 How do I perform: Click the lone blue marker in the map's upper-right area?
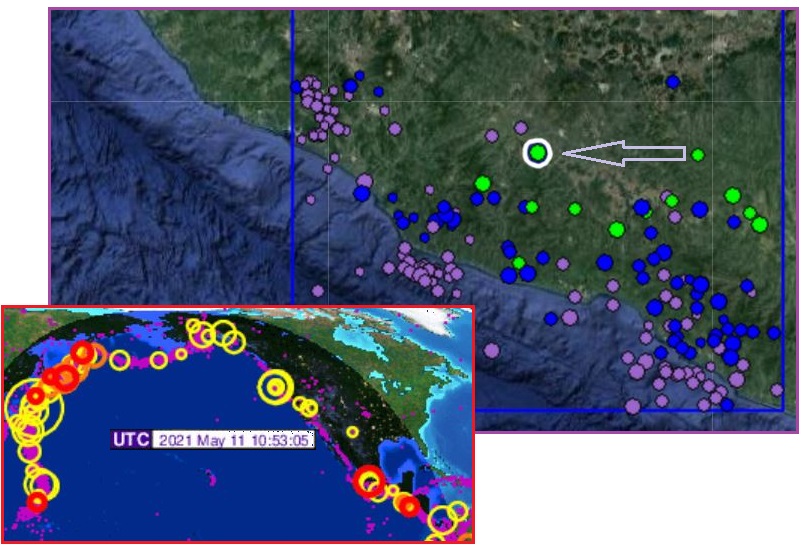(x=673, y=82)
